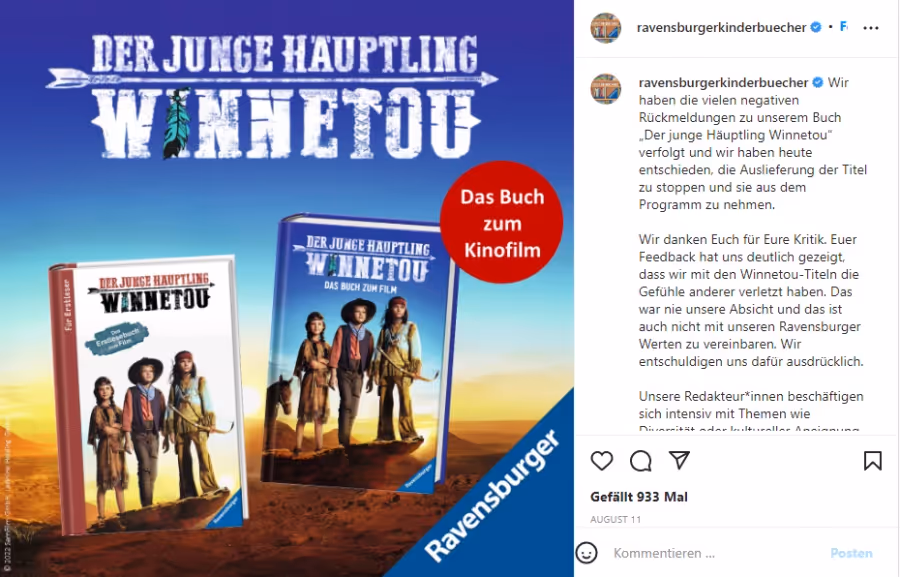
Task: Save the post with bookmark icon
Action: tap(872, 460)
